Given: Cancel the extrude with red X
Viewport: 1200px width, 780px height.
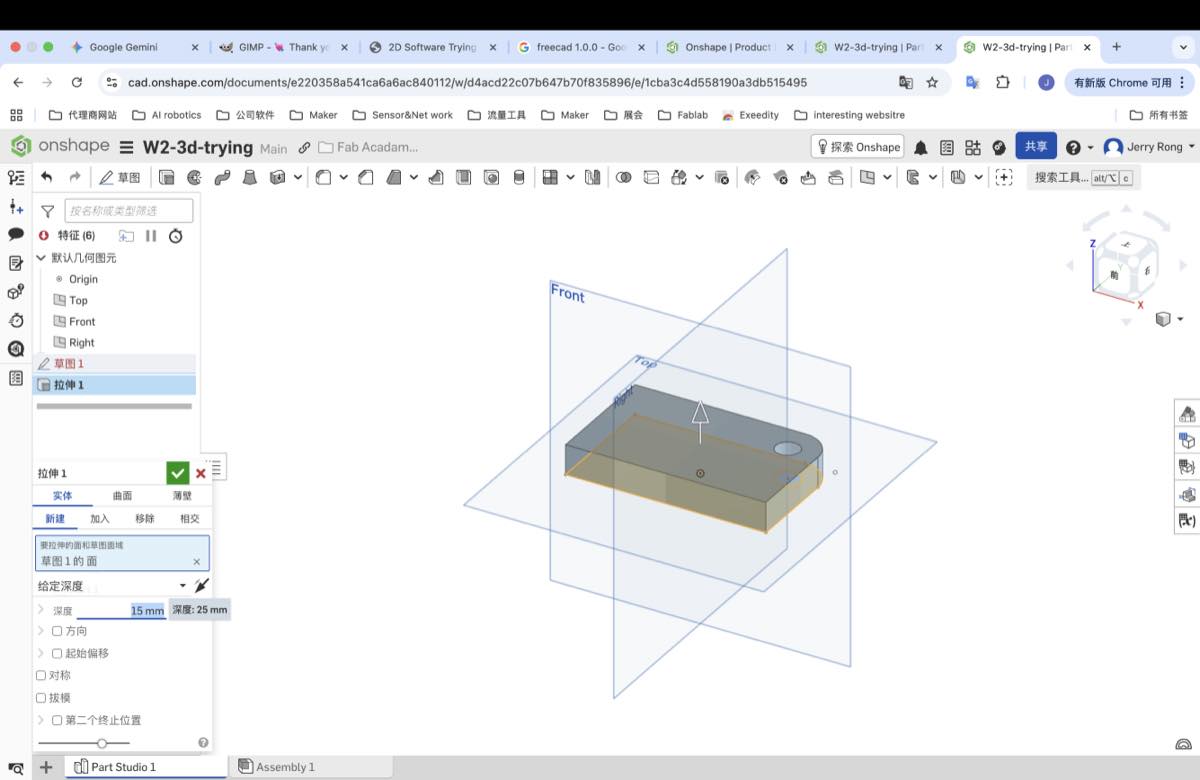Looking at the screenshot, I should click(x=201, y=473).
